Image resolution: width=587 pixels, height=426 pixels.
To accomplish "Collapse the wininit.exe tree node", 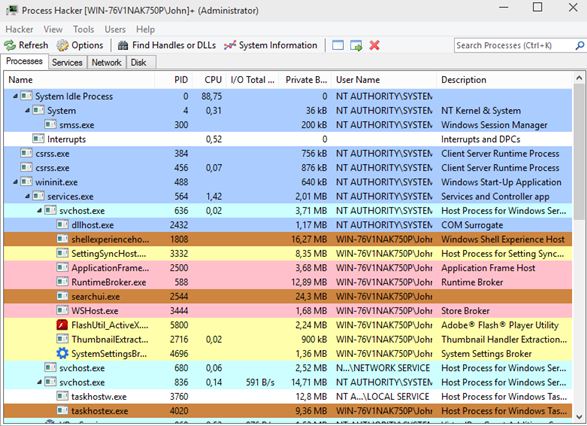I will [15, 182].
